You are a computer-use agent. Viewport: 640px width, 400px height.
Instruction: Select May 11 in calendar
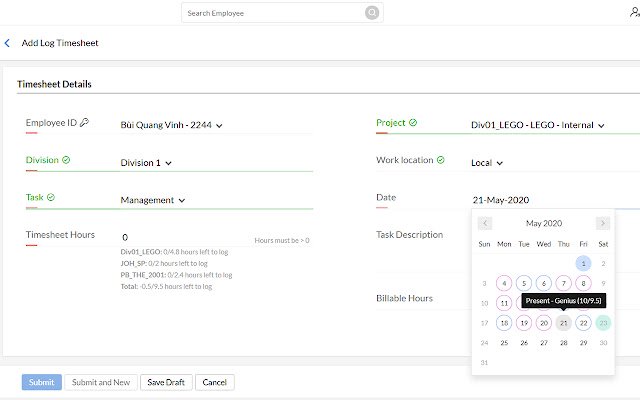click(x=504, y=303)
